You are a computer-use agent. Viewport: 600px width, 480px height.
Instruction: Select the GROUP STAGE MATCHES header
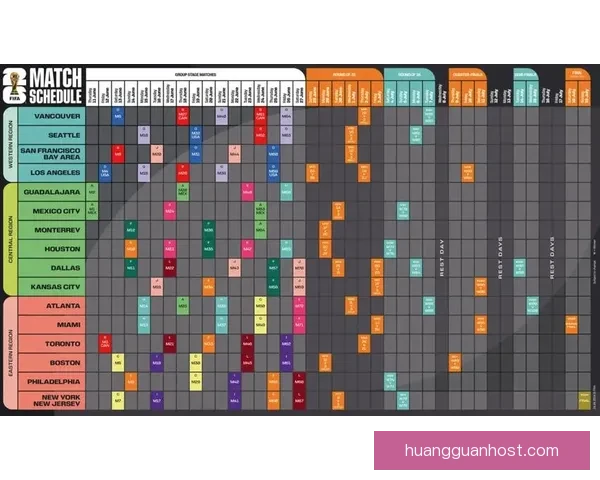196,74
